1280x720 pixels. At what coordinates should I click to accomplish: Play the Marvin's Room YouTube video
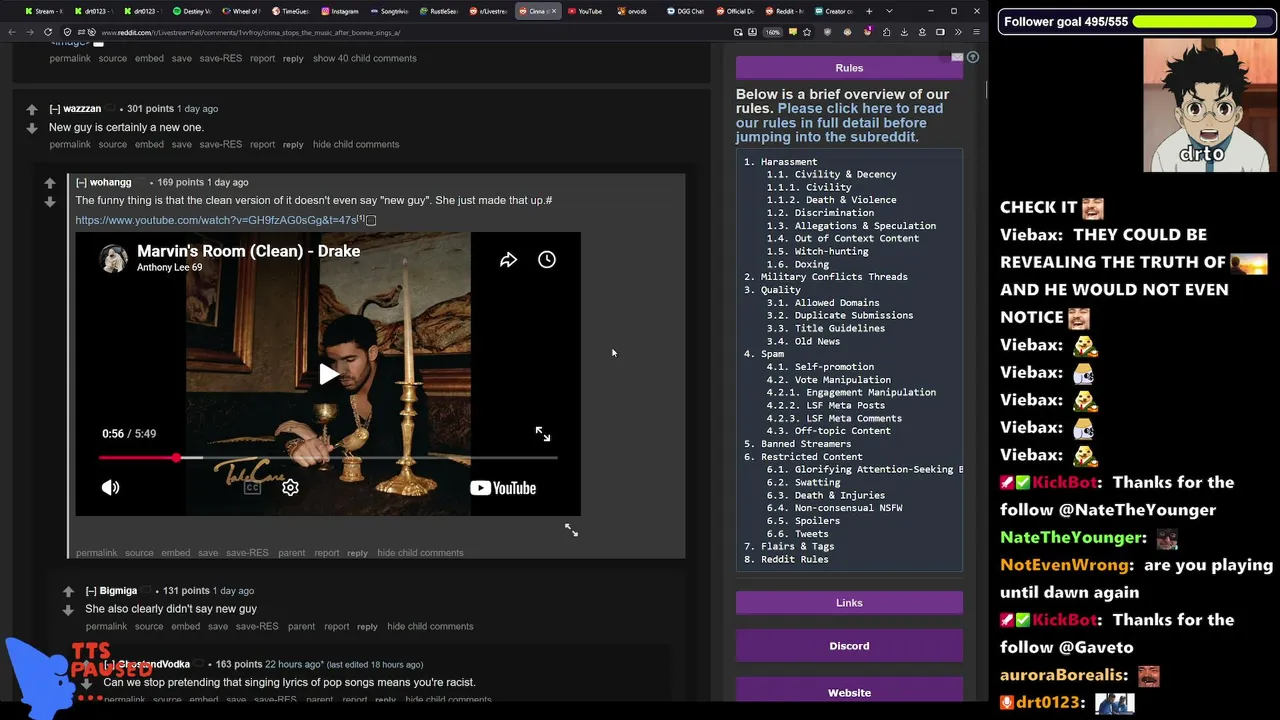click(328, 375)
